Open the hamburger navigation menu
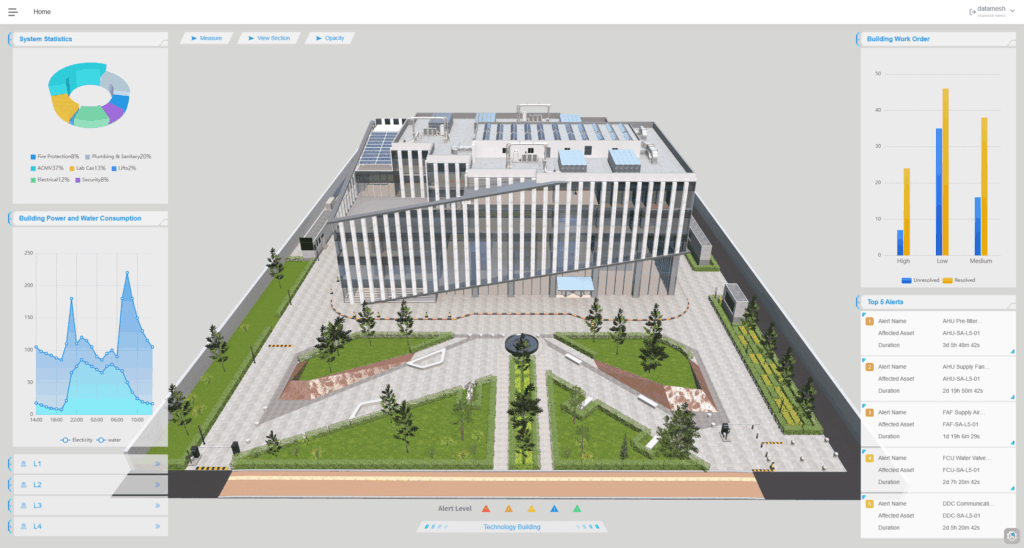This screenshot has width=1024, height=548. (x=13, y=12)
